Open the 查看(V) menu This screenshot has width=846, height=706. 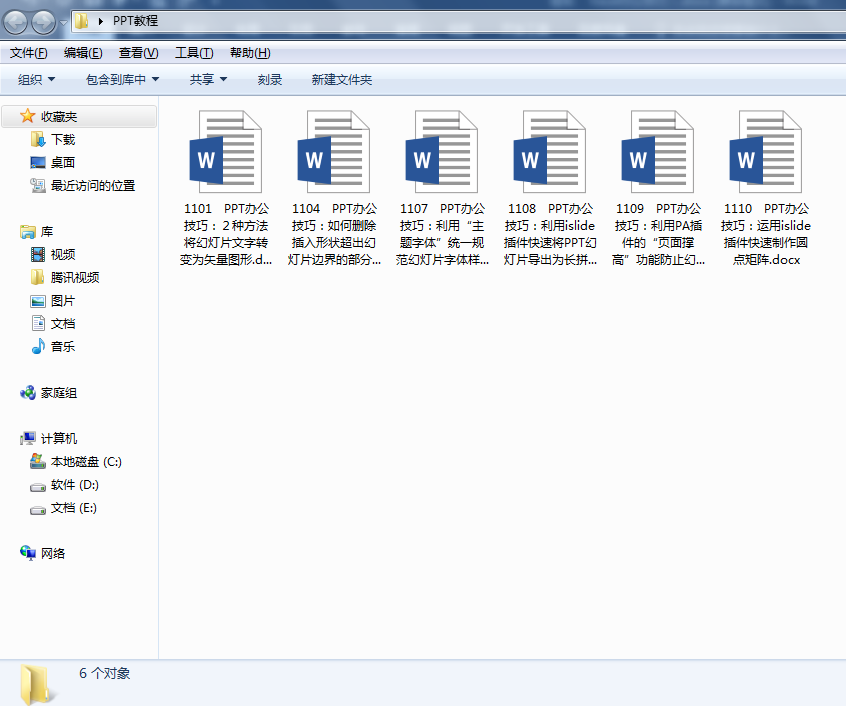[139, 53]
